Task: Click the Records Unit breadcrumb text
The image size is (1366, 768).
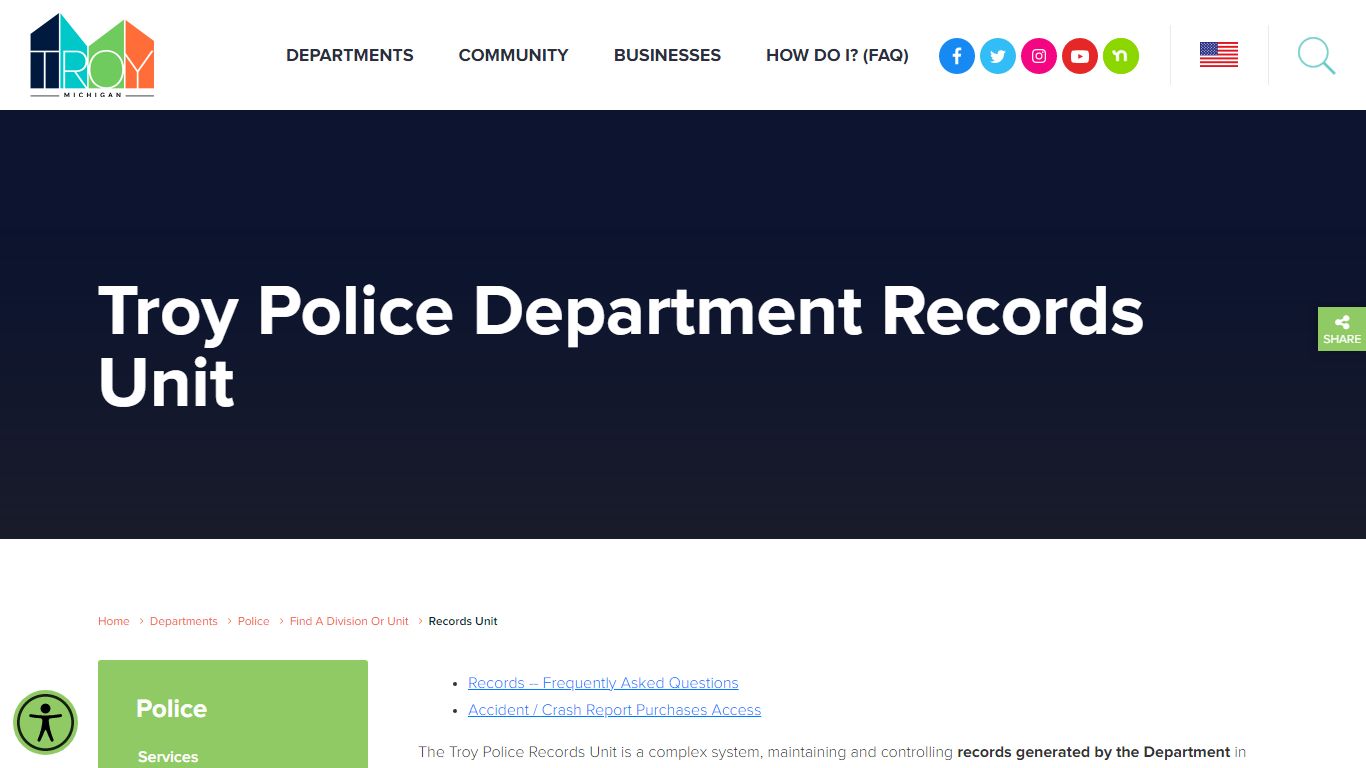Action: click(463, 621)
